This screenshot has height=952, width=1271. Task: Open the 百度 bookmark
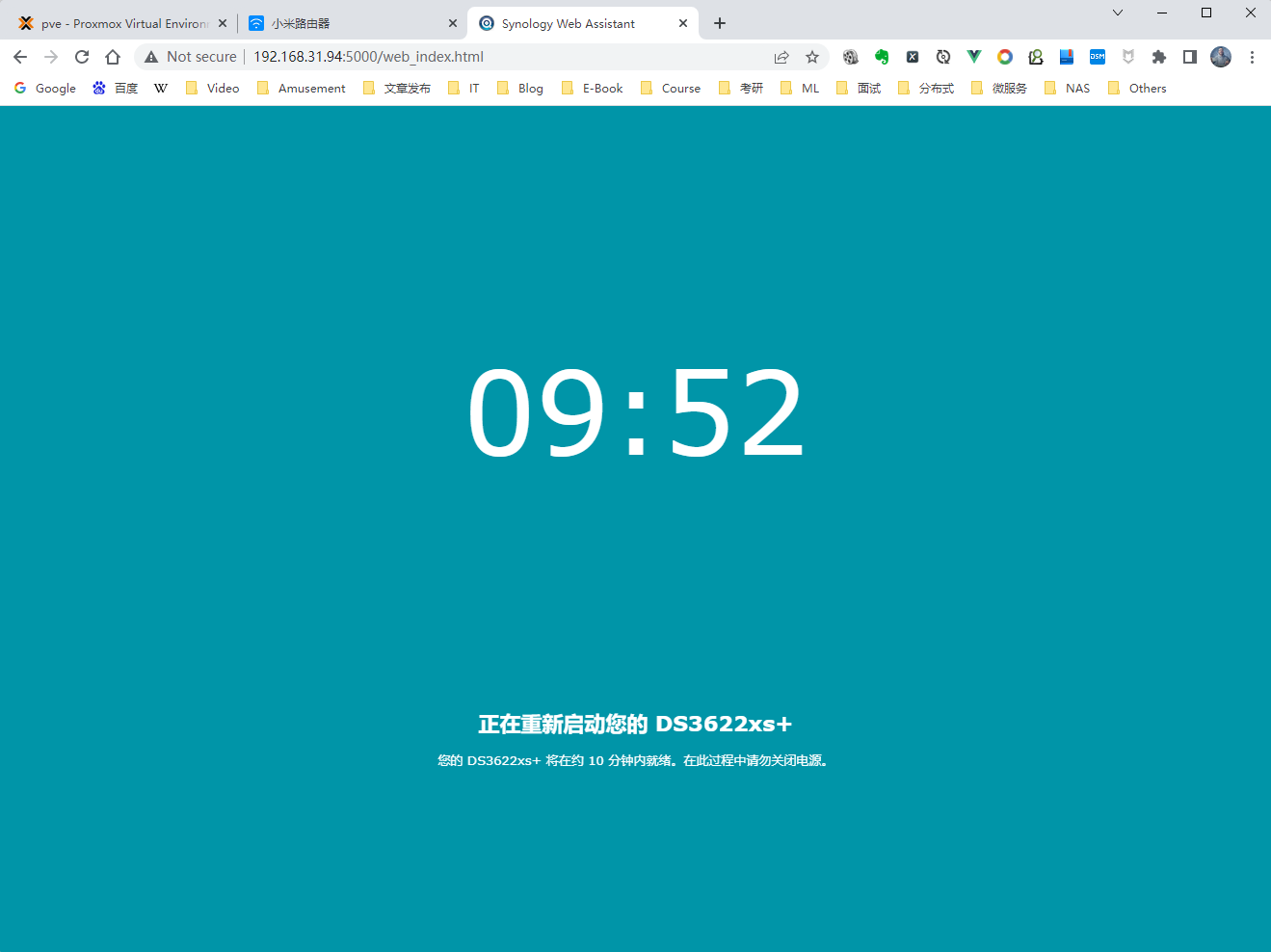(x=116, y=88)
